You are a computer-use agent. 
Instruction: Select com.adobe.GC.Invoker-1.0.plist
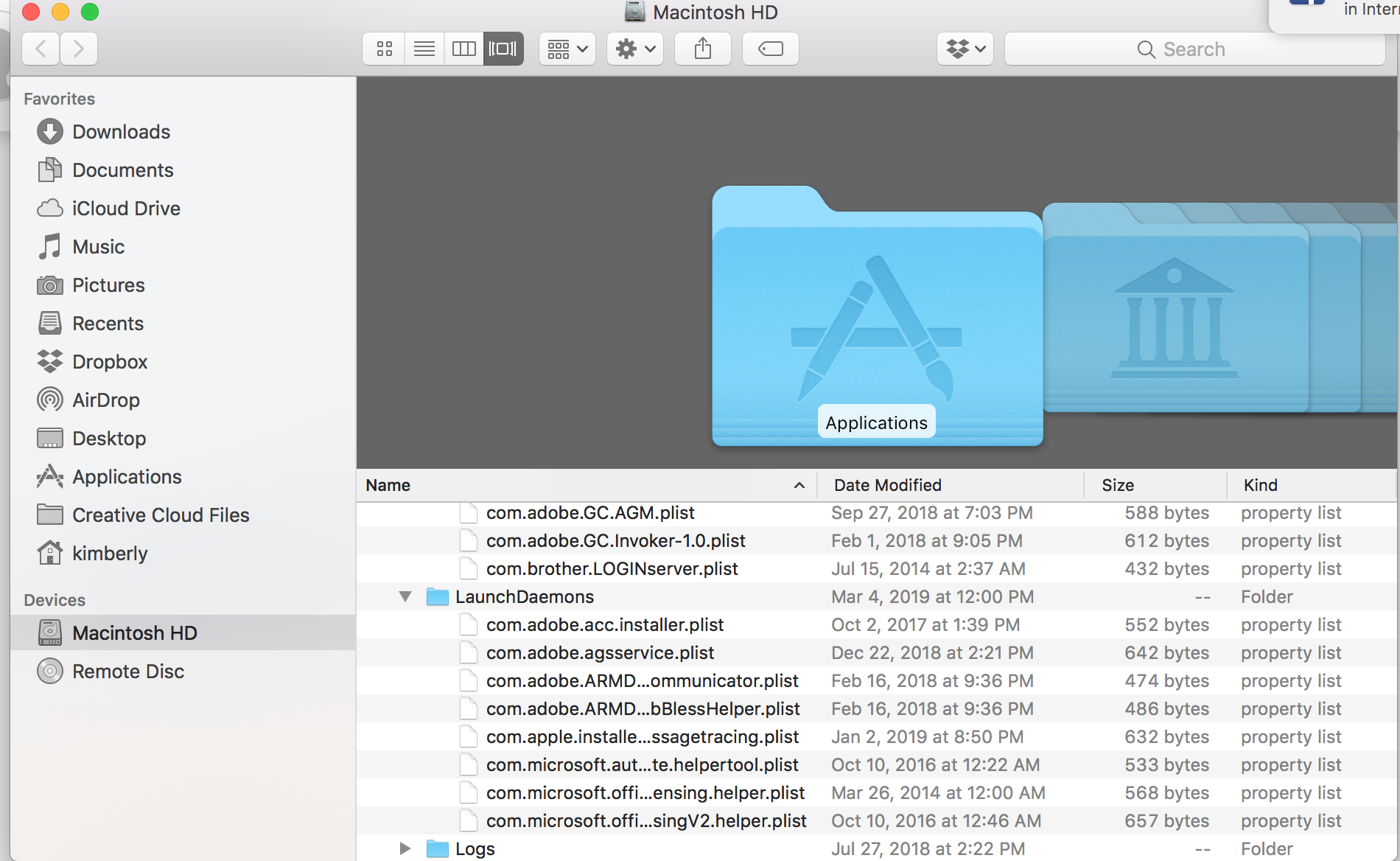point(877,540)
